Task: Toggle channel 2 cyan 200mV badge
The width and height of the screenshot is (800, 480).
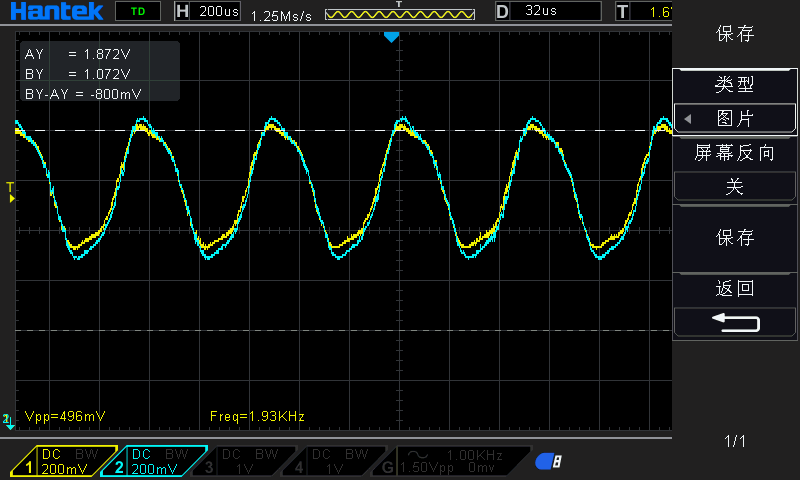Action: click(x=156, y=461)
